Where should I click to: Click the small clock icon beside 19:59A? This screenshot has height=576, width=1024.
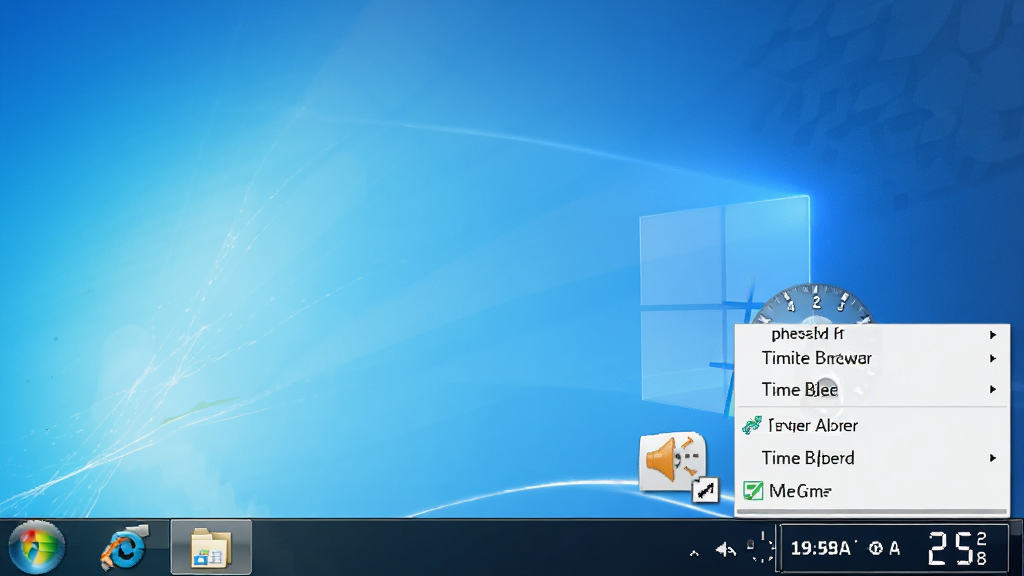click(876, 549)
